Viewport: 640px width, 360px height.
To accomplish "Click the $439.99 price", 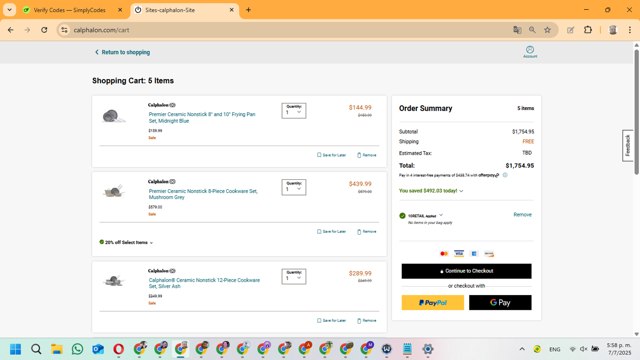I will [x=360, y=184].
